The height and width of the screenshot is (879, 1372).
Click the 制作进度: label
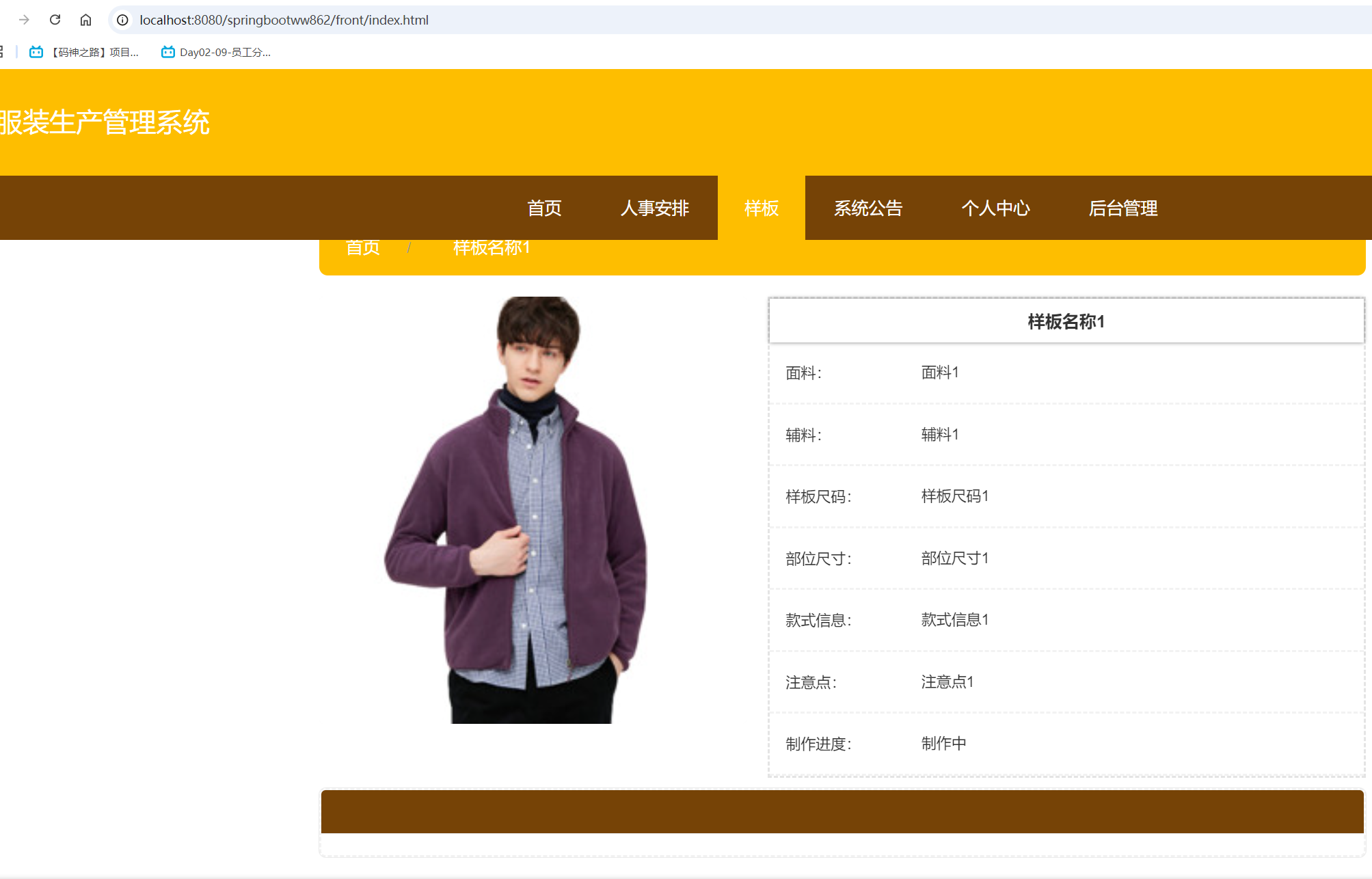819,744
